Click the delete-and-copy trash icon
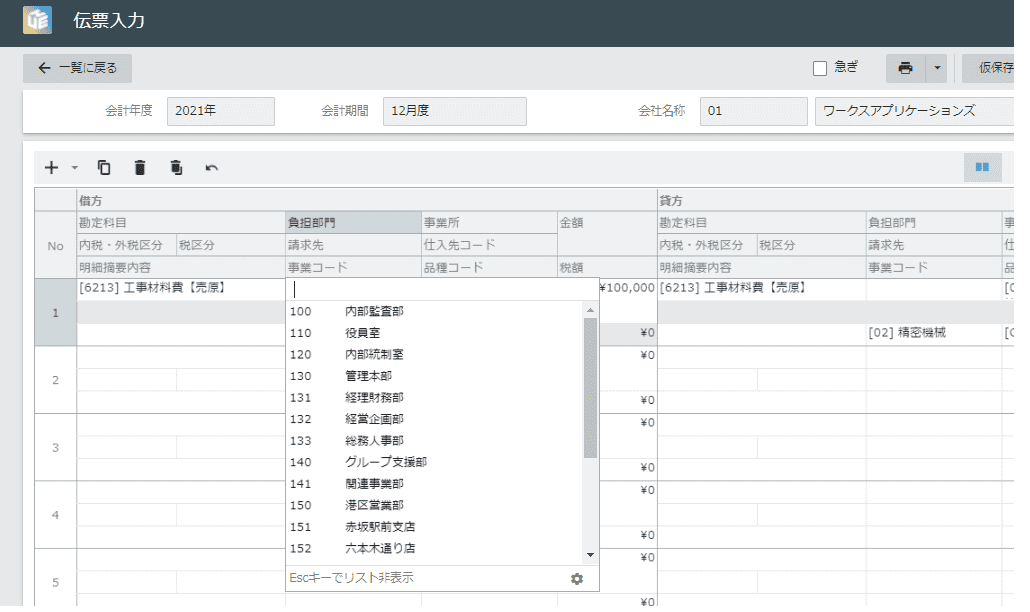This screenshot has height=612, width=1030. (175, 167)
